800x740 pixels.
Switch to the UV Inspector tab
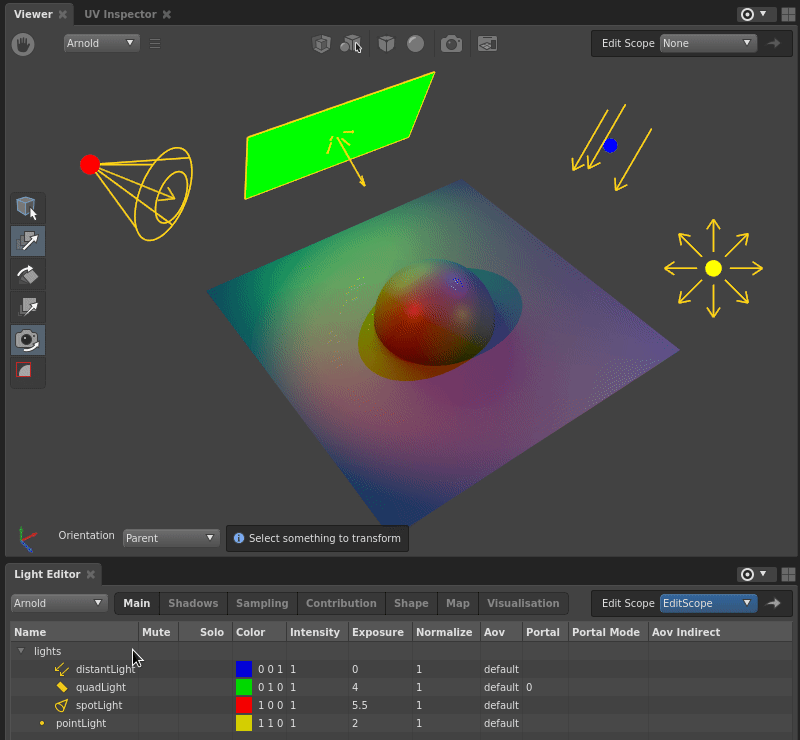tap(119, 14)
